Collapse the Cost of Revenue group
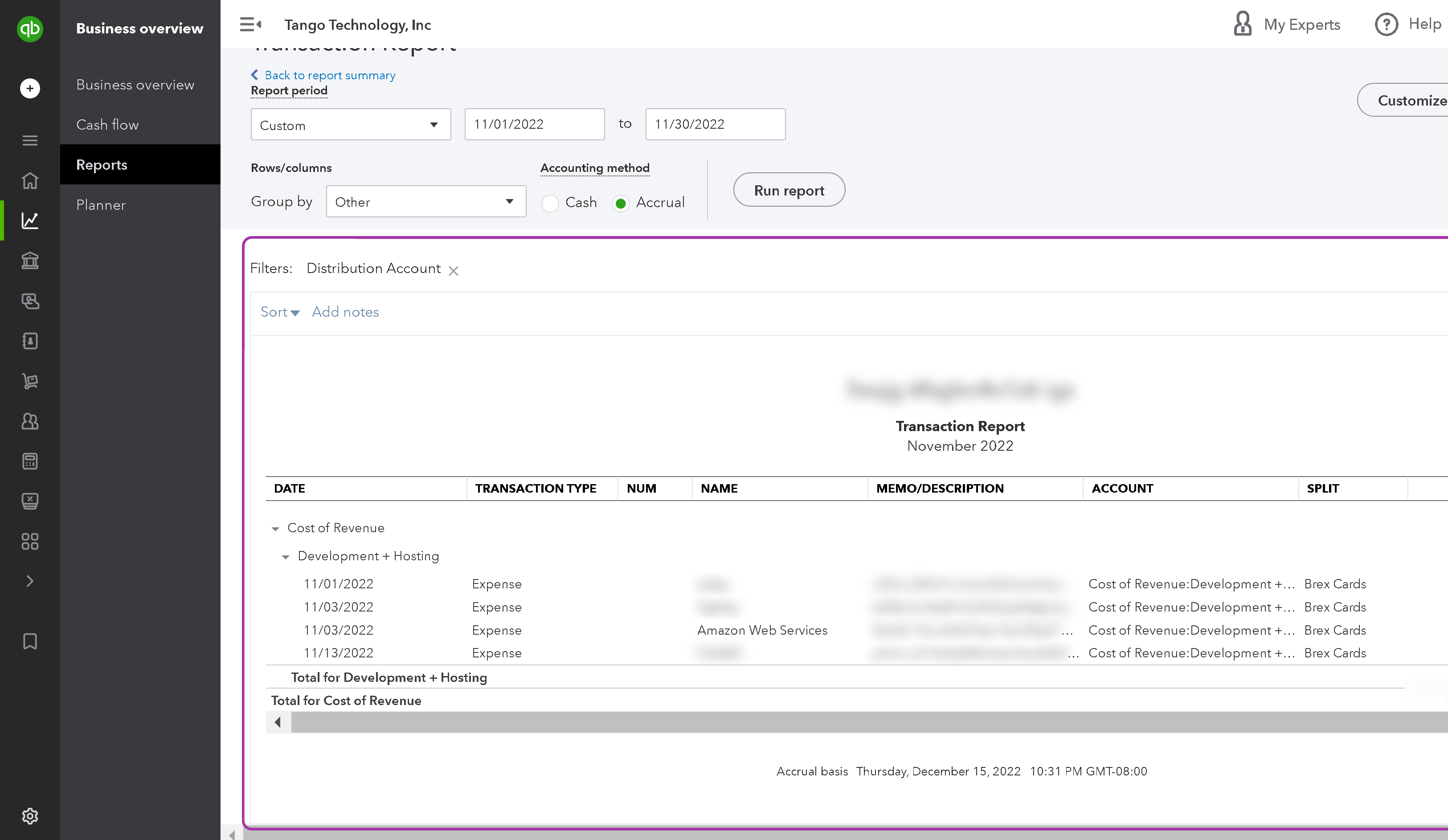Screen dimensions: 1448x840 pyautogui.click(x=275, y=529)
